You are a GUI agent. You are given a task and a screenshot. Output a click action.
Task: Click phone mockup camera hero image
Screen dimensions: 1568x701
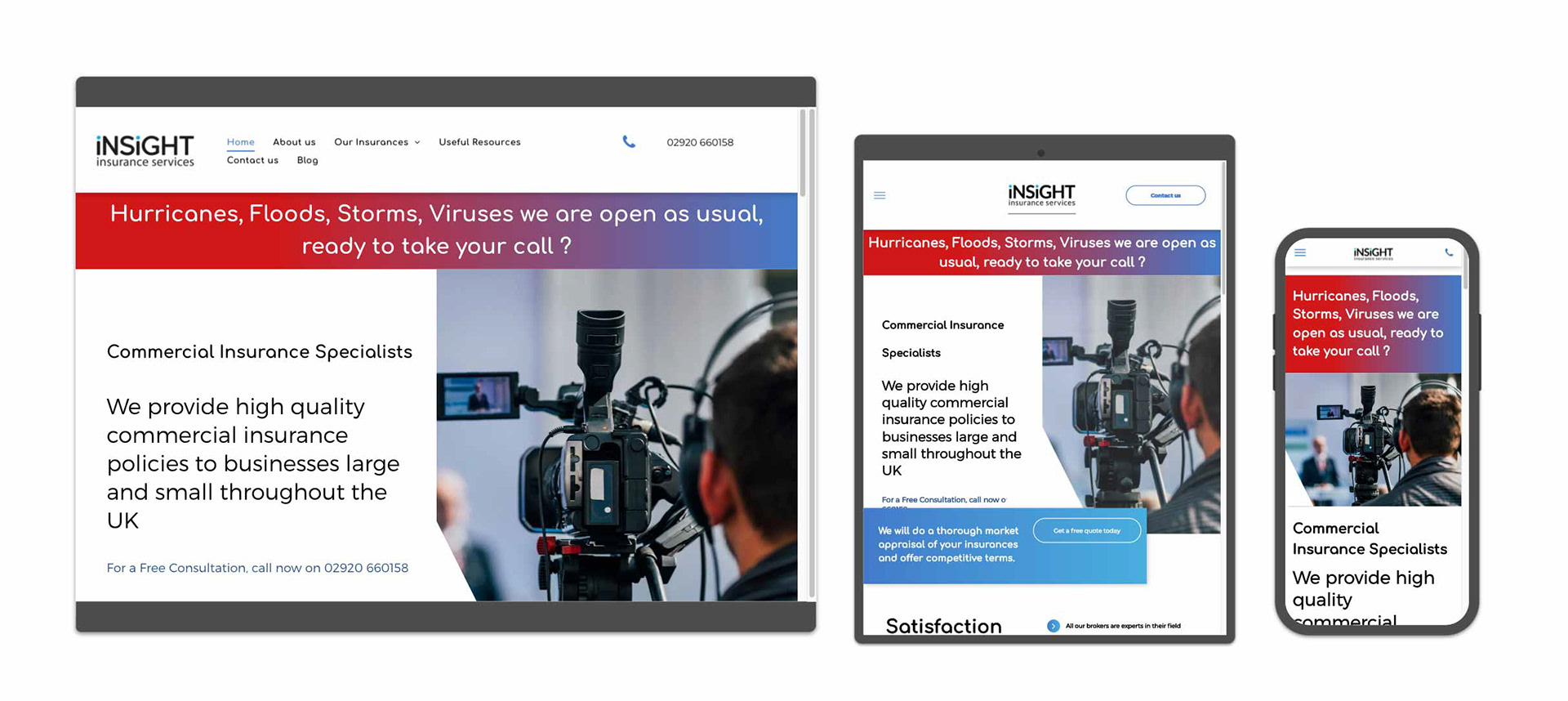[x=1373, y=440]
